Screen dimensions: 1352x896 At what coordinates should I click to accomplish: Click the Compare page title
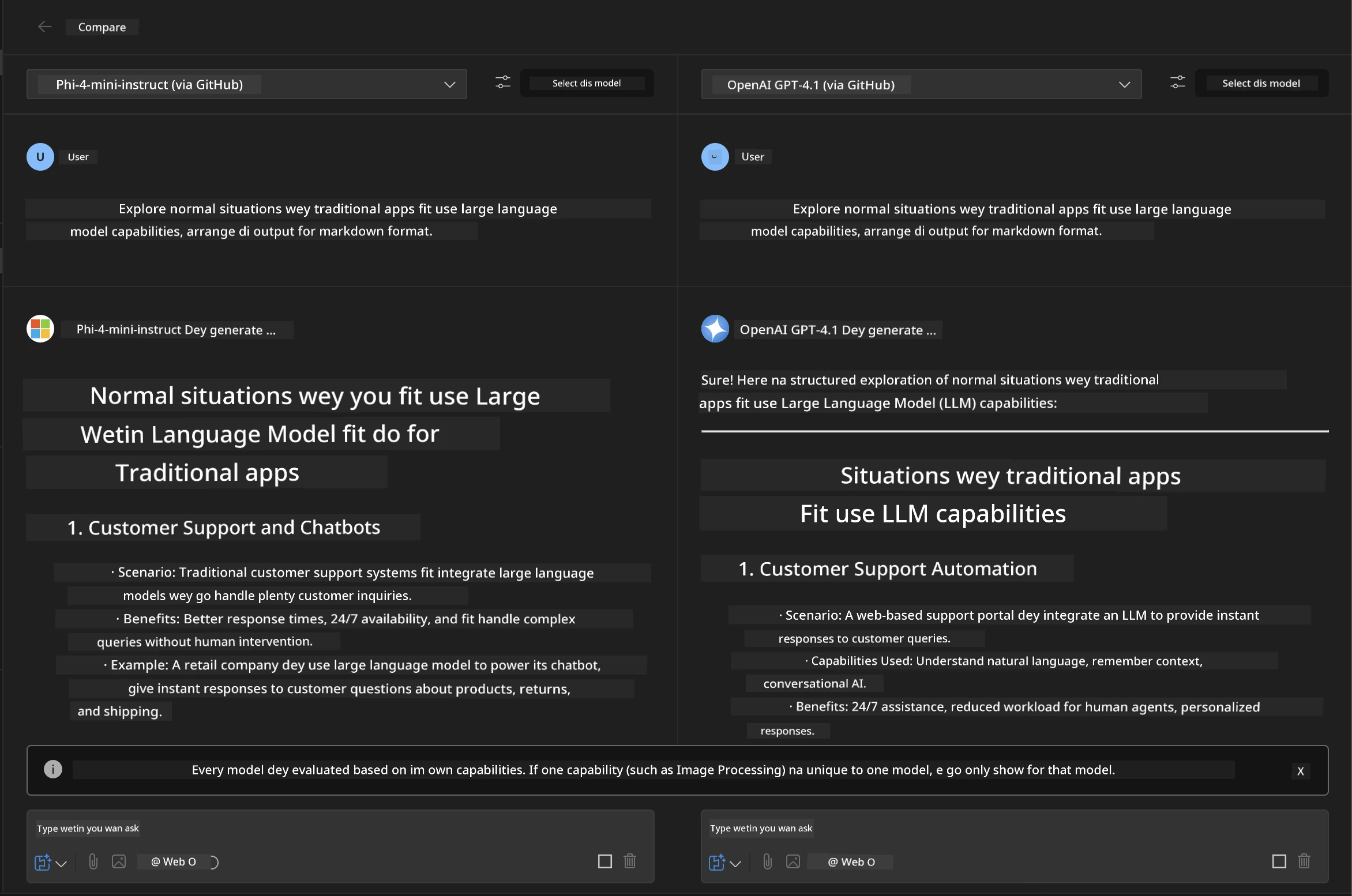(x=102, y=27)
